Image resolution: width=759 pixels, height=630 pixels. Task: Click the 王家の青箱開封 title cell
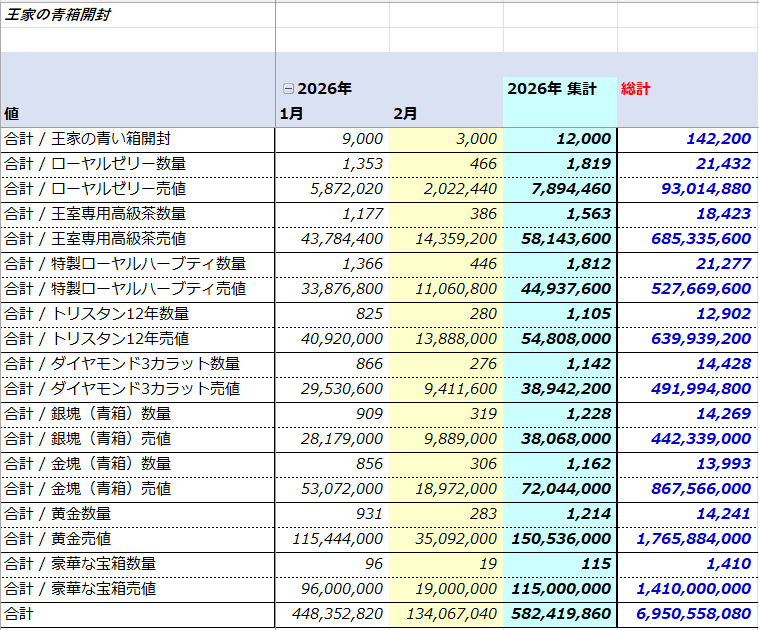point(57,14)
